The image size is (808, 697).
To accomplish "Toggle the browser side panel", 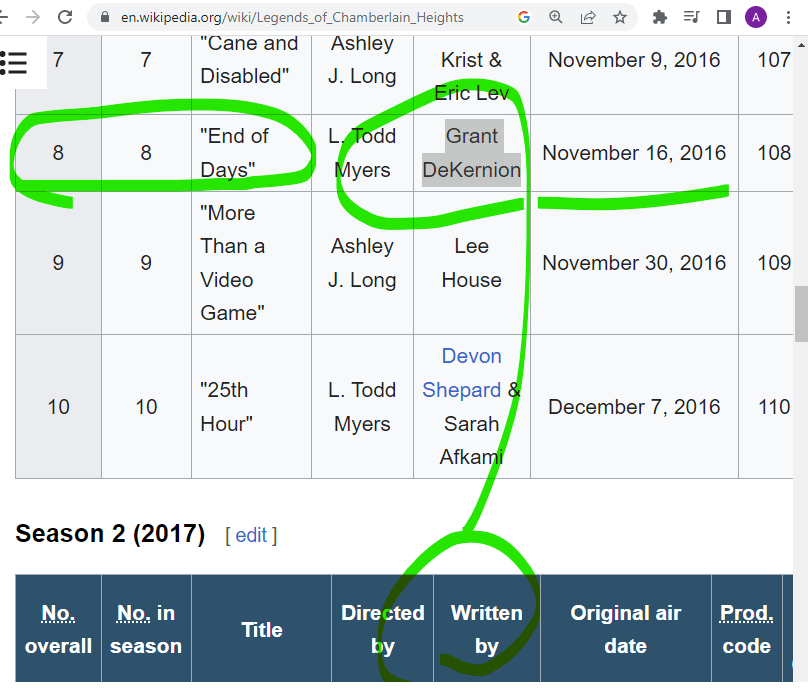I will click(723, 17).
